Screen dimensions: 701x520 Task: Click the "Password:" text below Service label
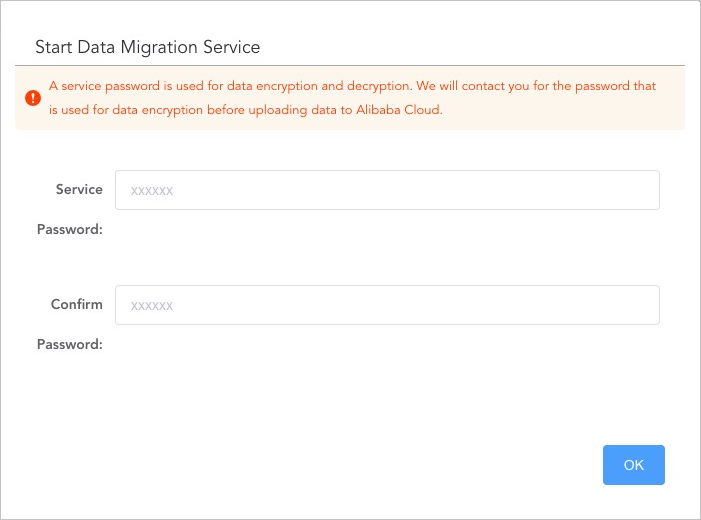pos(70,229)
